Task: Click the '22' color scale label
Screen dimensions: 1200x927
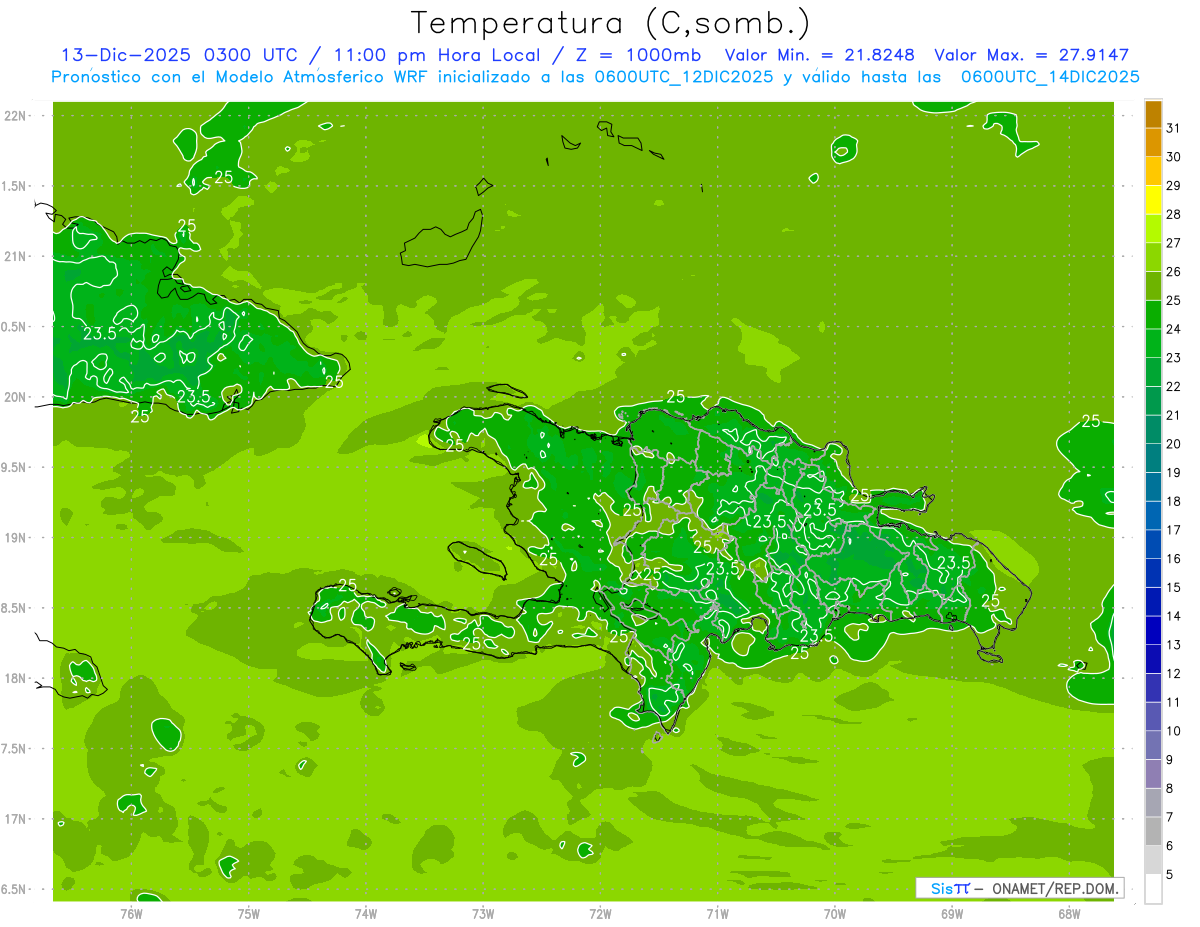Action: 1173,386
